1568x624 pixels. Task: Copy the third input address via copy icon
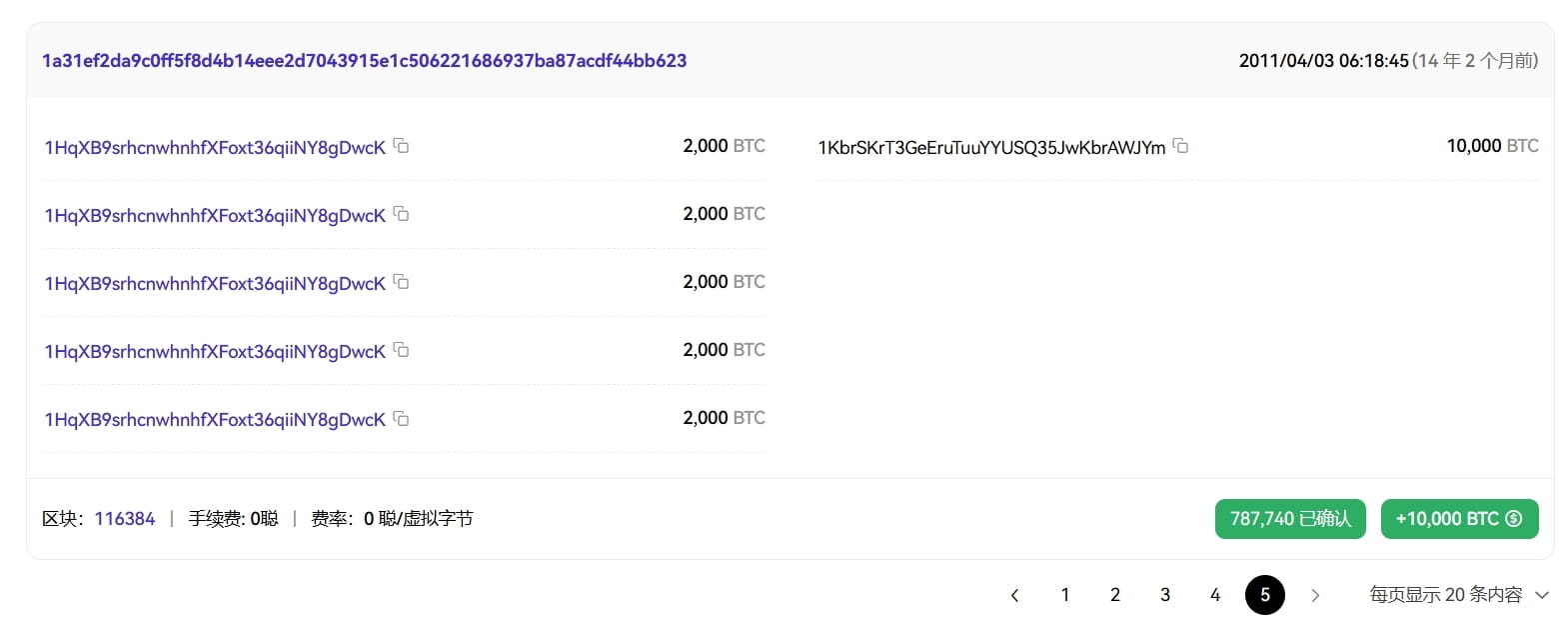click(401, 282)
